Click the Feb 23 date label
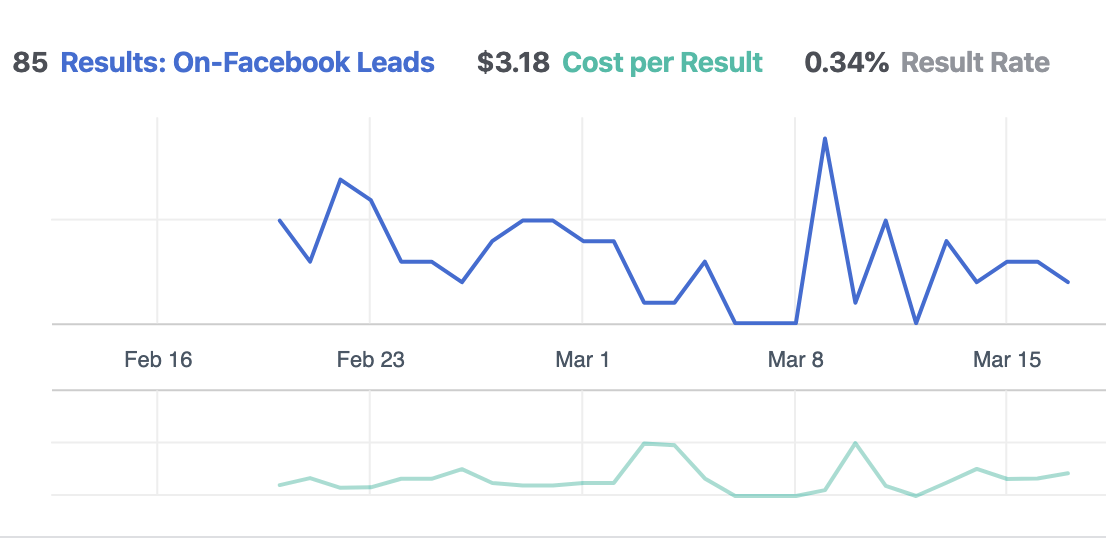Screen dimensions: 1106x538 [370, 360]
